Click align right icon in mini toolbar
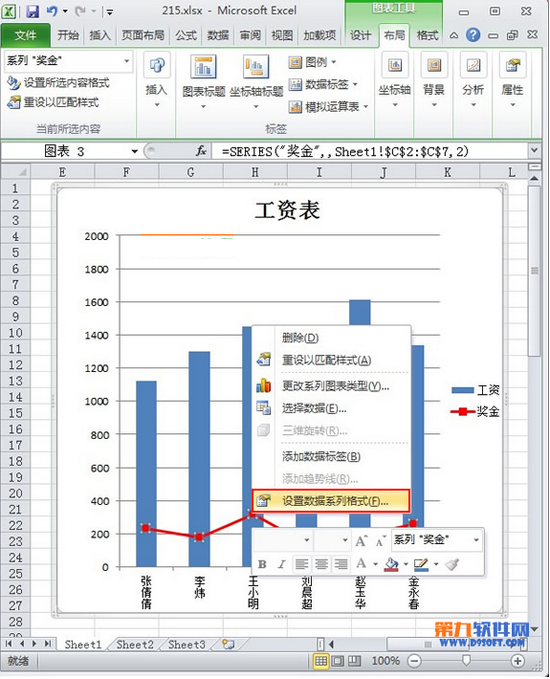The image size is (550, 679). click(x=341, y=564)
